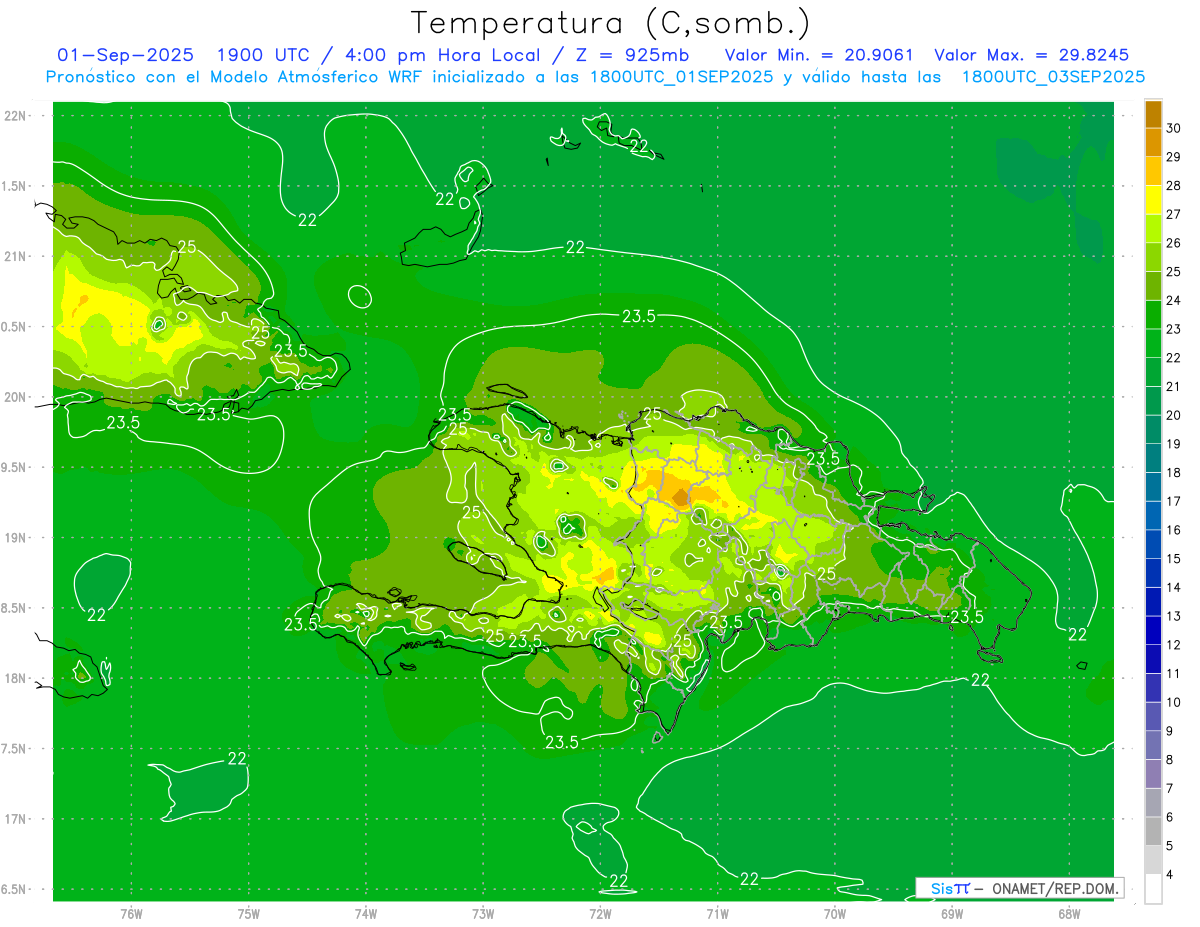Click the "19N" latitude axis label
Image resolution: width=1200 pixels, height=927 pixels.
tap(16, 538)
